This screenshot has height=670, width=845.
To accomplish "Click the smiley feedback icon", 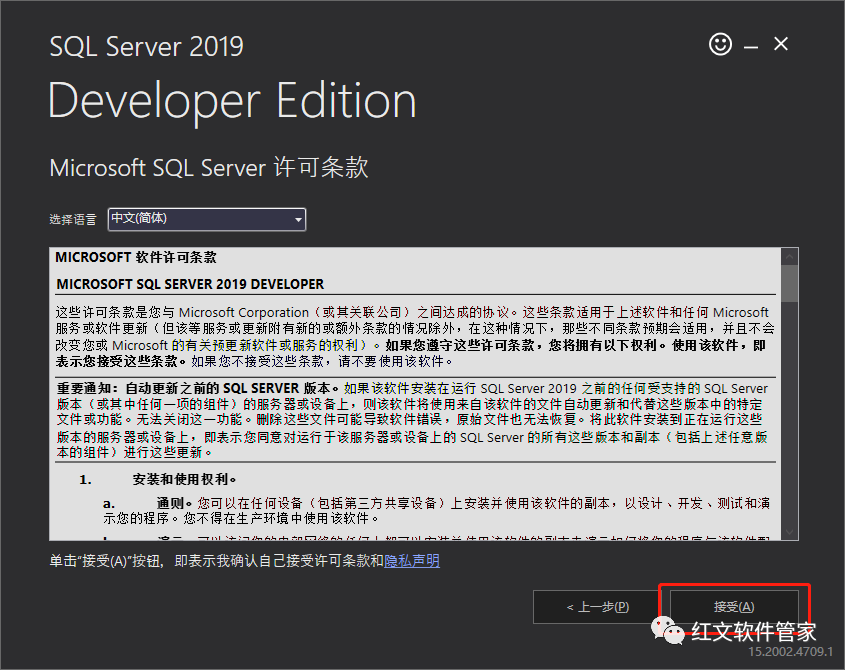I will (x=720, y=44).
